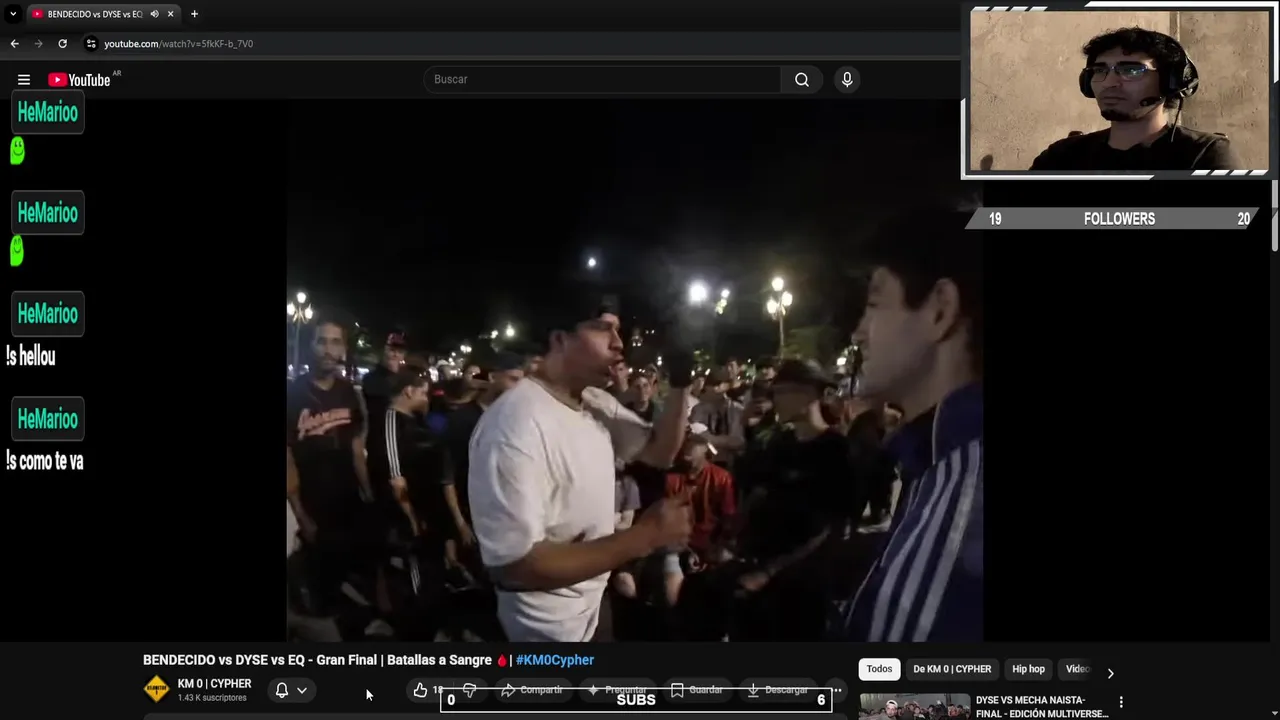Click the address bar URL
The image size is (1280, 720).
(179, 44)
